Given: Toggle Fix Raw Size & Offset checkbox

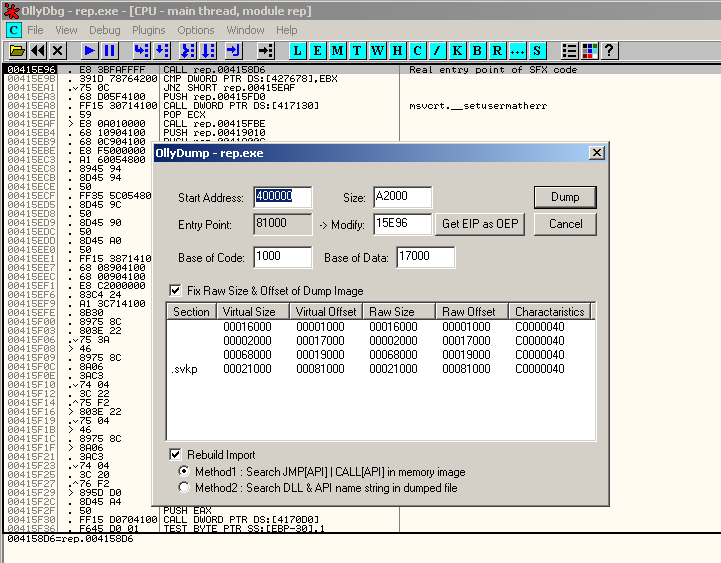Looking at the screenshot, I should click(177, 291).
